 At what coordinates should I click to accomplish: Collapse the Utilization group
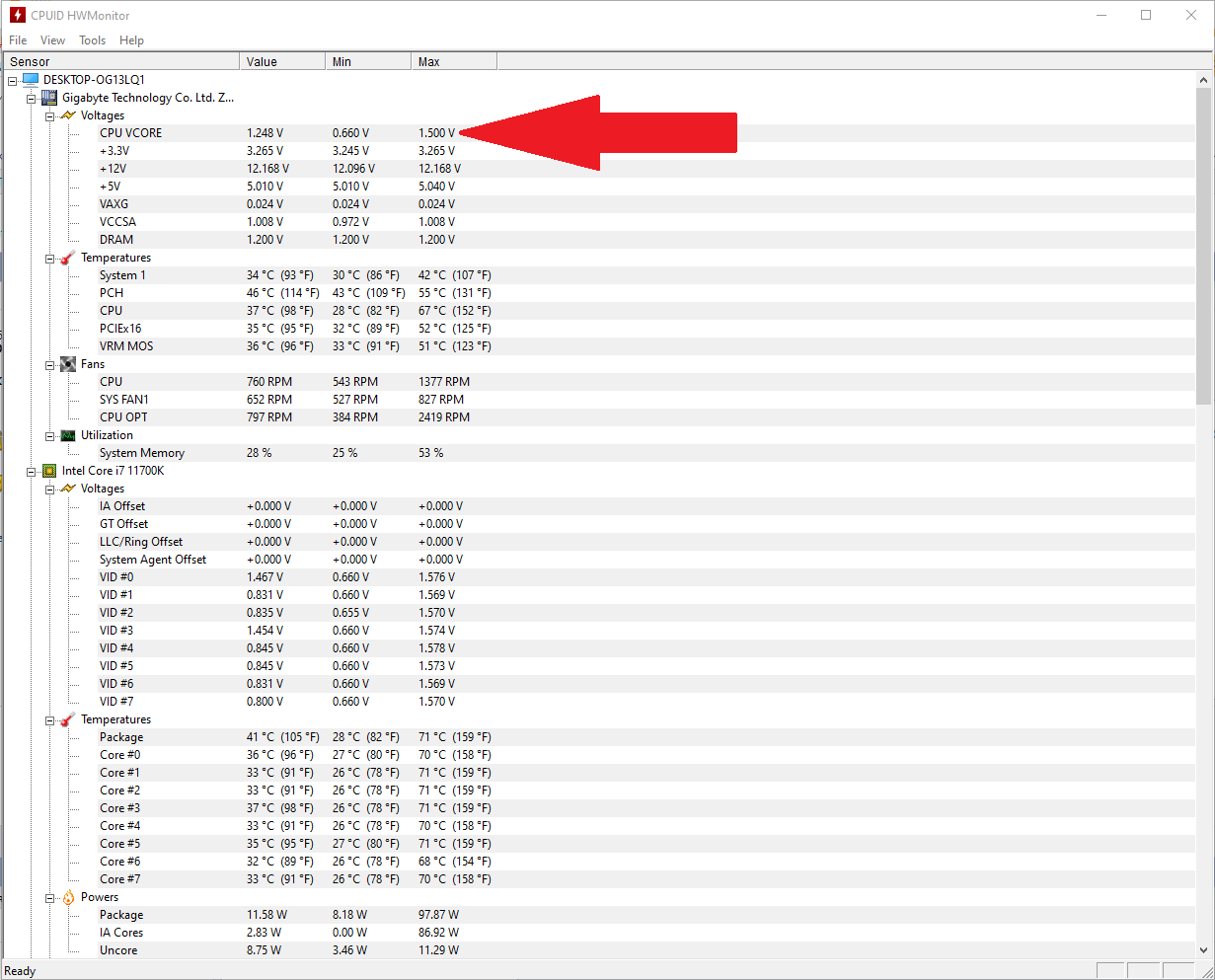pyautogui.click(x=49, y=435)
